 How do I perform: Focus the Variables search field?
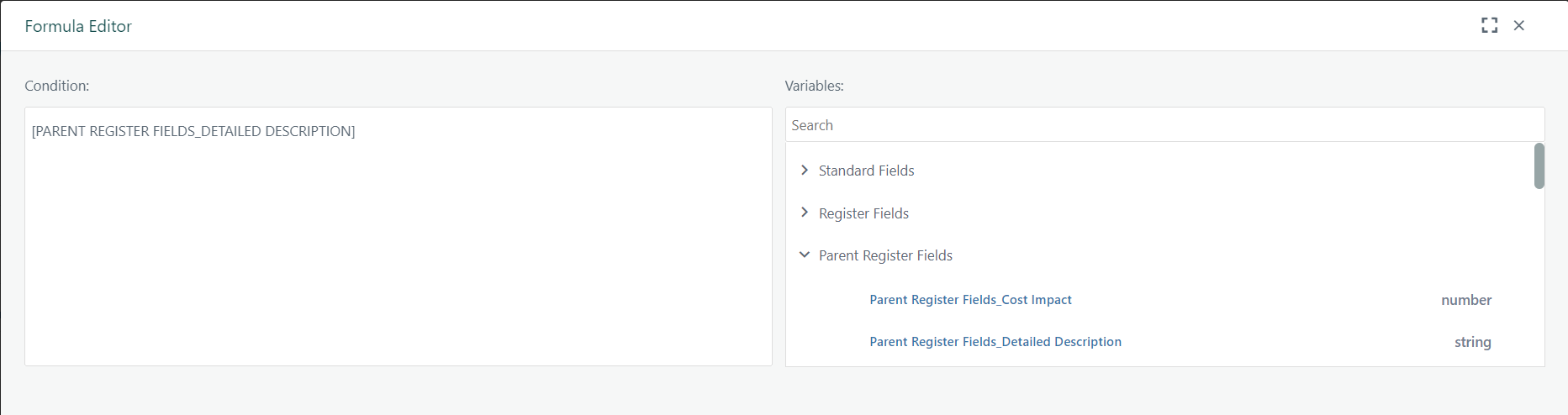[x=1160, y=125]
